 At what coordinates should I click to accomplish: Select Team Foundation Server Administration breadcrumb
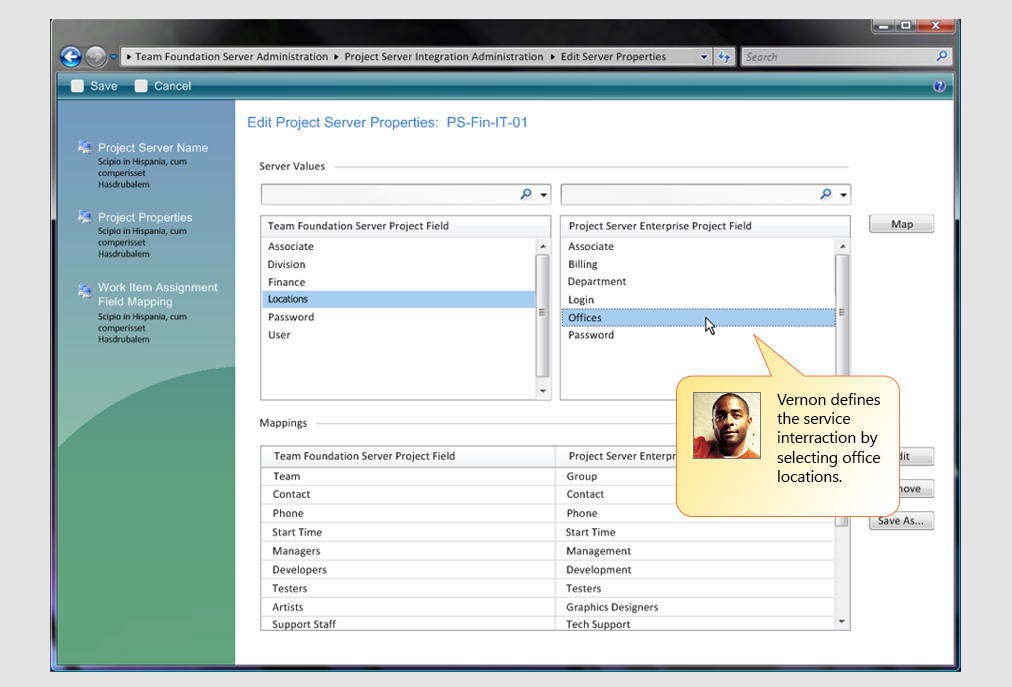click(231, 57)
